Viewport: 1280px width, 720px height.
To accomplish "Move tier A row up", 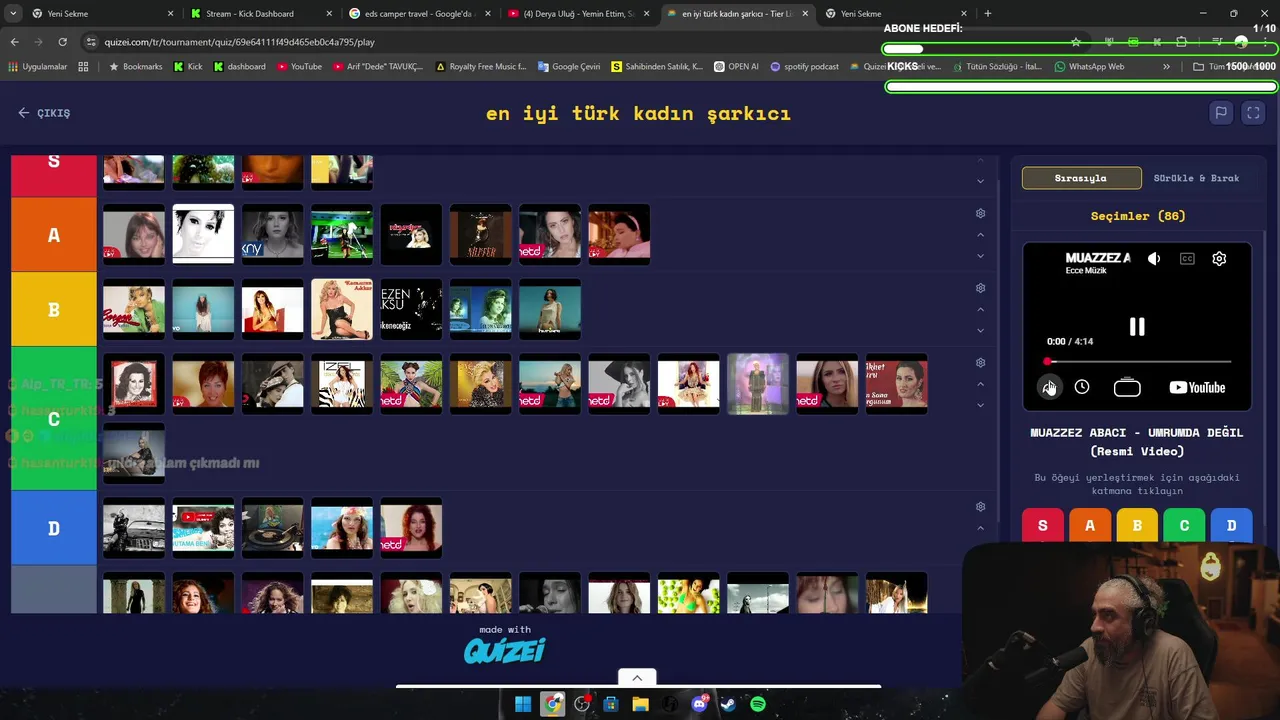I will coord(980,235).
